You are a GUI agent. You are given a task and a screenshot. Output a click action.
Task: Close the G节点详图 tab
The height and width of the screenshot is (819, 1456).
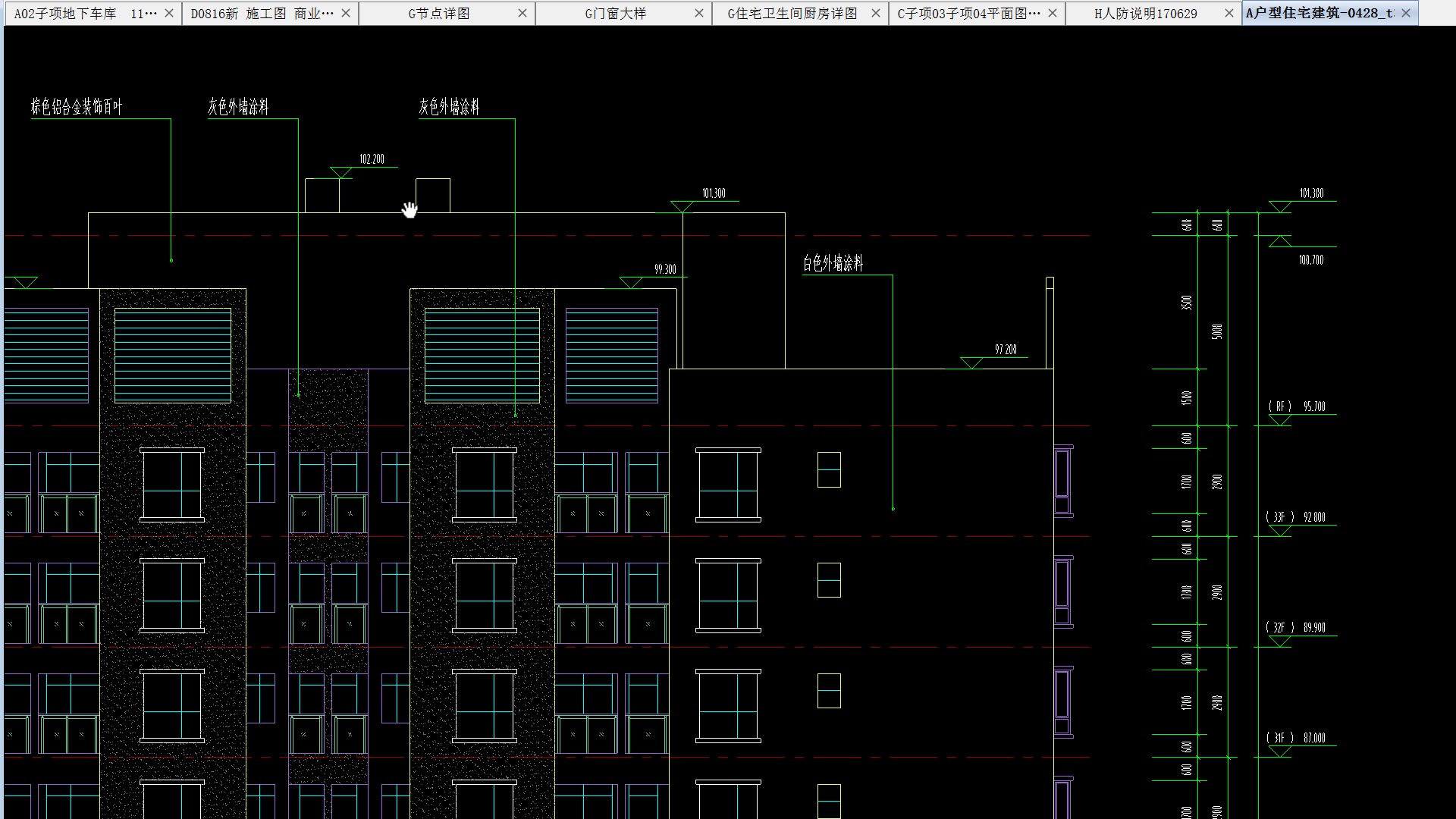coord(522,13)
